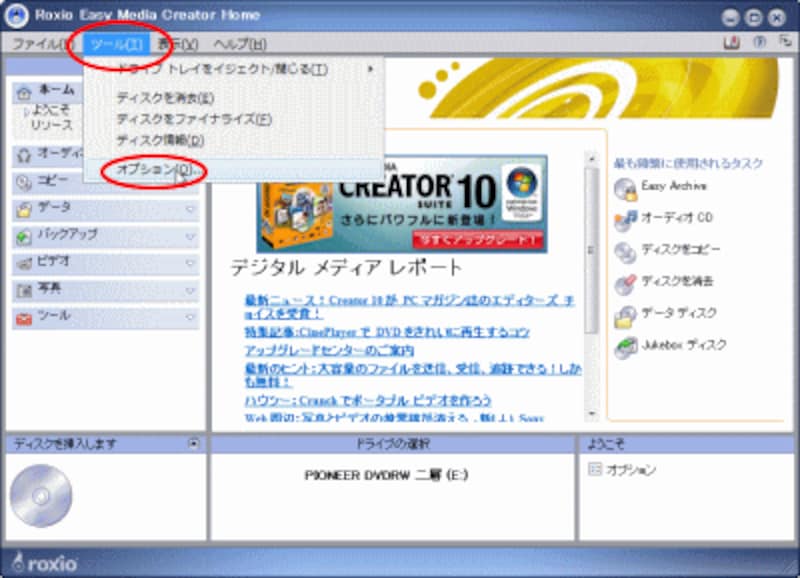The height and width of the screenshot is (578, 800).
Task: Open the 最新のヒント 大容量のファイル link
Action: [x=413, y=375]
